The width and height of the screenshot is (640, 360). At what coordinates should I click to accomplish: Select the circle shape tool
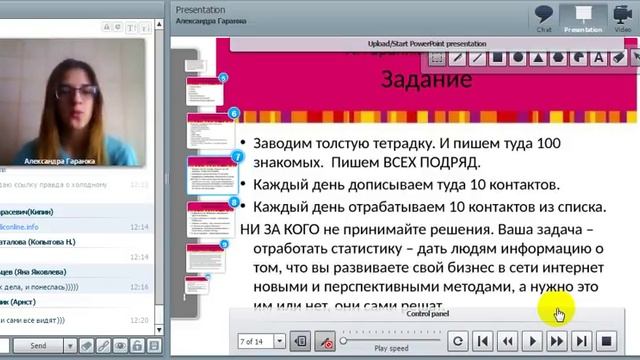pyautogui.click(x=518, y=58)
